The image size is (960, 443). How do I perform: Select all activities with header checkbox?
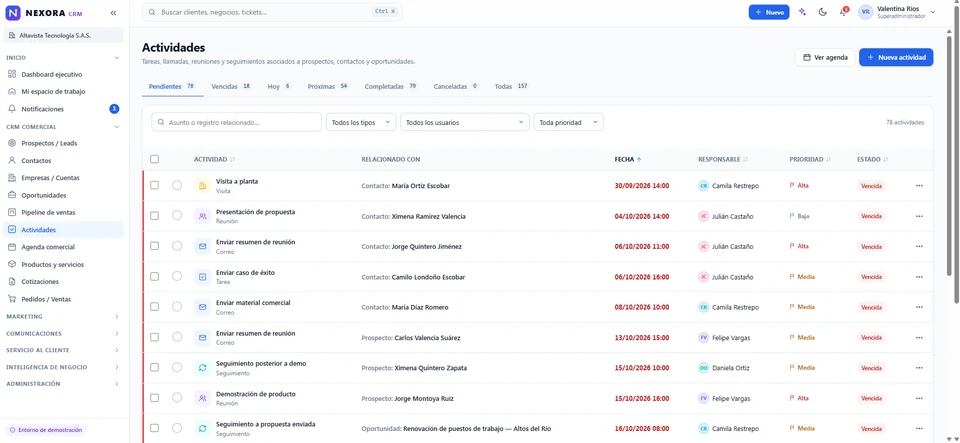coord(154,159)
